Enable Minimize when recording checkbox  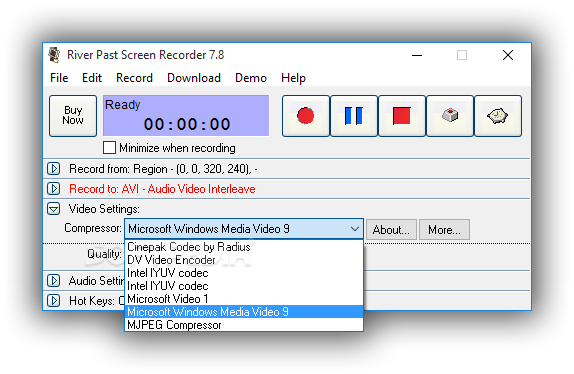[109, 148]
